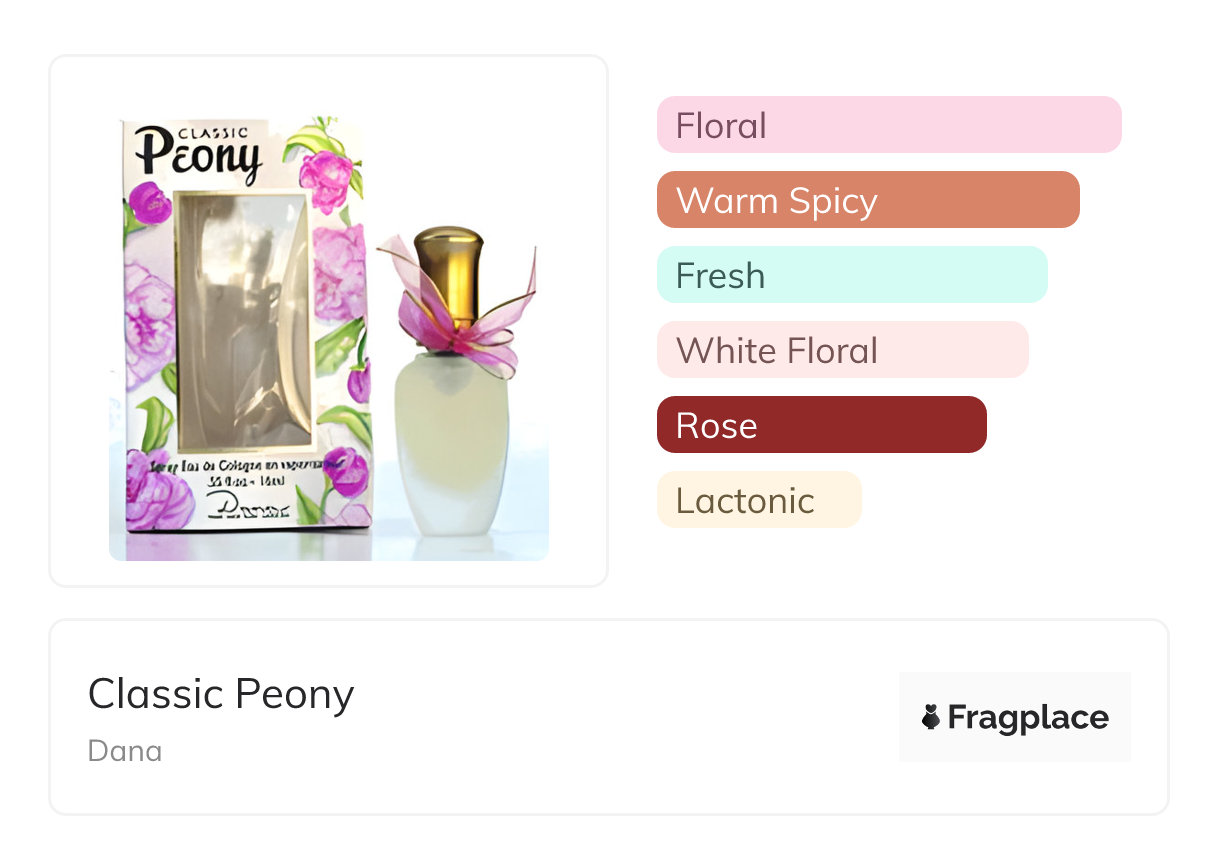Click the Fragplace wordmark text

(1027, 717)
